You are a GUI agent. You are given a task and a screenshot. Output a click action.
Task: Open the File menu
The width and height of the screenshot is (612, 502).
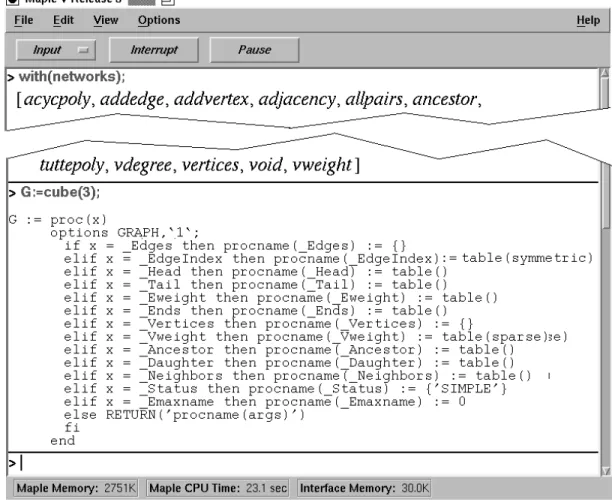23,20
